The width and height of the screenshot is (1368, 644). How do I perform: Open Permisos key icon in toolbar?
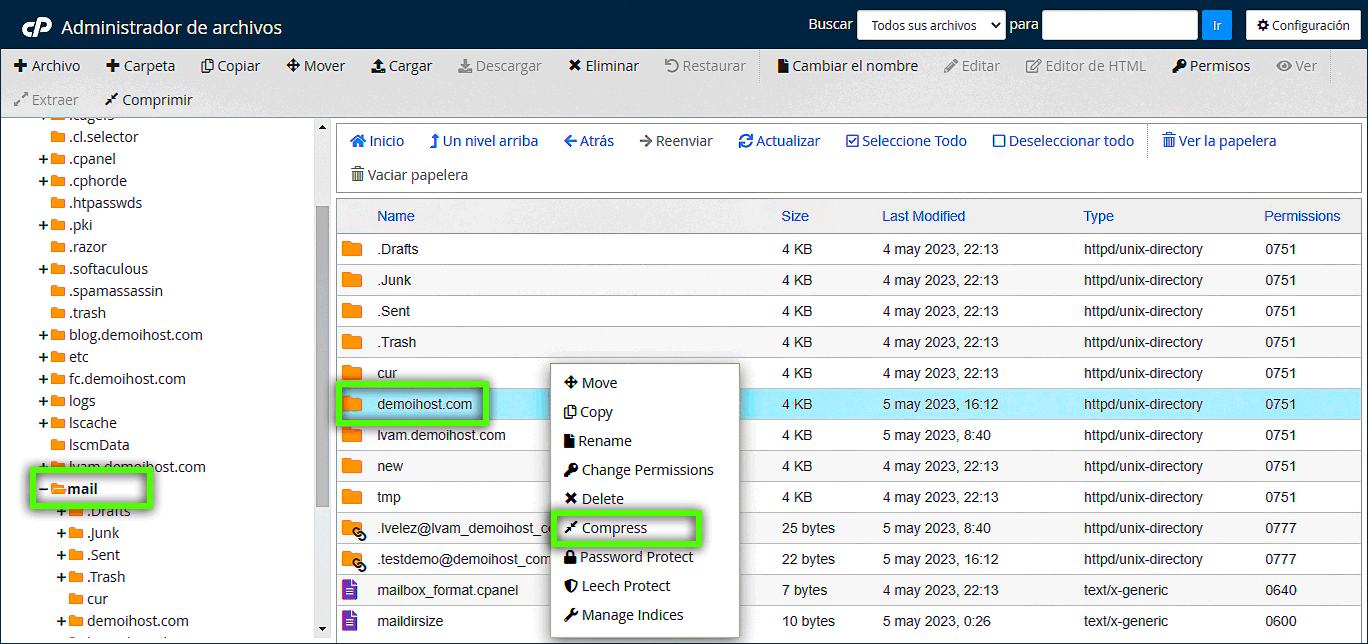[x=1180, y=66]
